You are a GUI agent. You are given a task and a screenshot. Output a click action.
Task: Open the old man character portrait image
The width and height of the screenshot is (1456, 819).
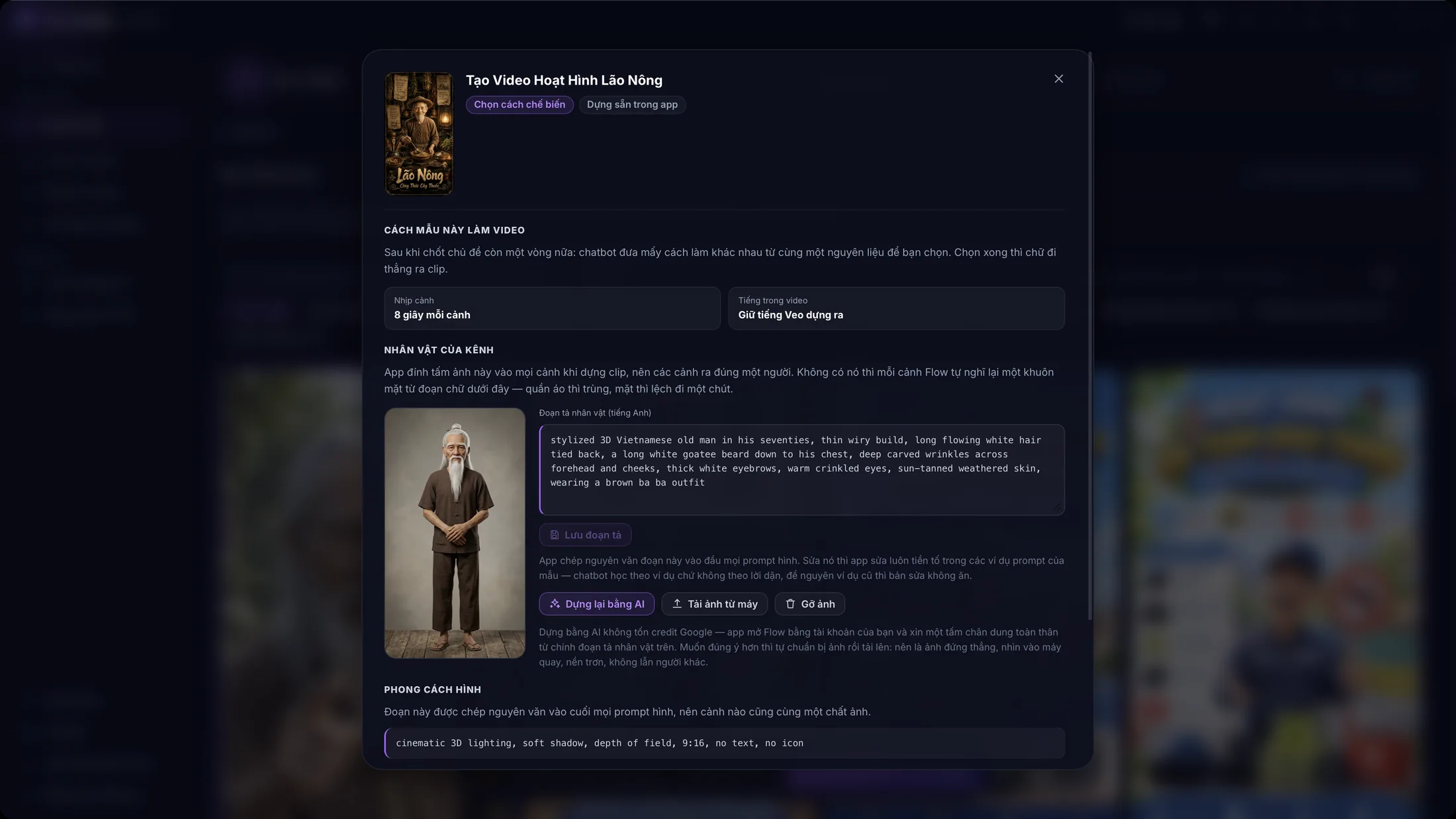pos(455,533)
